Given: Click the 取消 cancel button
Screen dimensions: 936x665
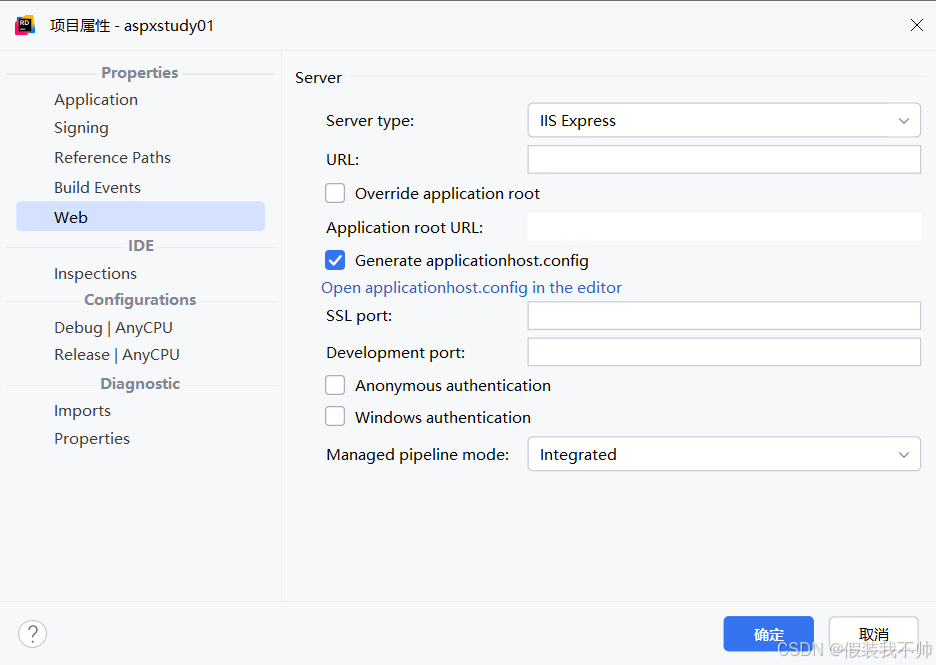Looking at the screenshot, I should click(x=873, y=634).
